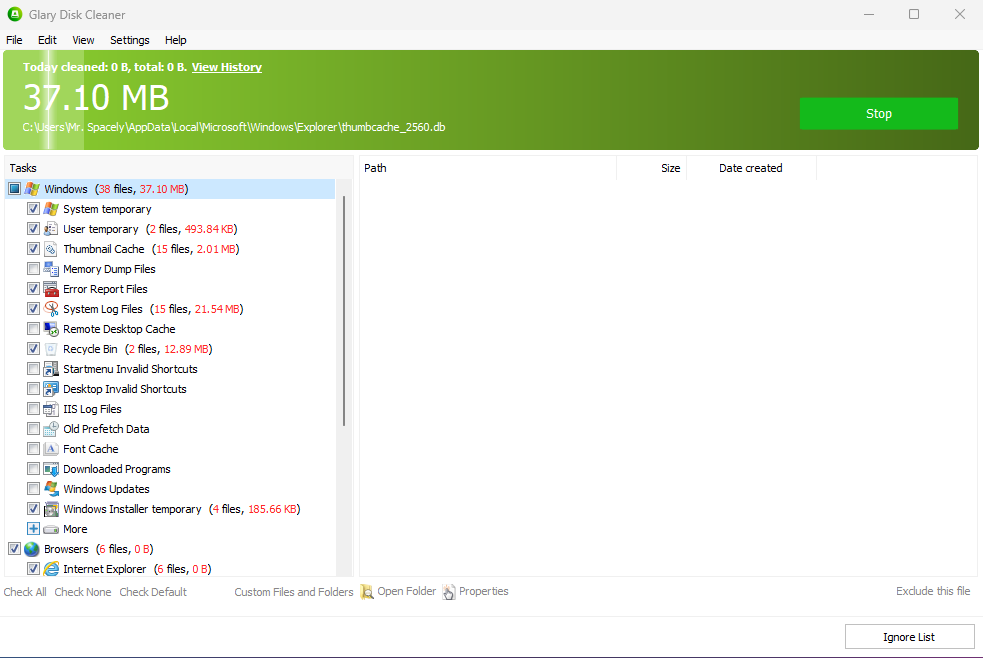Click the Open Folder icon
983x658 pixels.
(367, 592)
